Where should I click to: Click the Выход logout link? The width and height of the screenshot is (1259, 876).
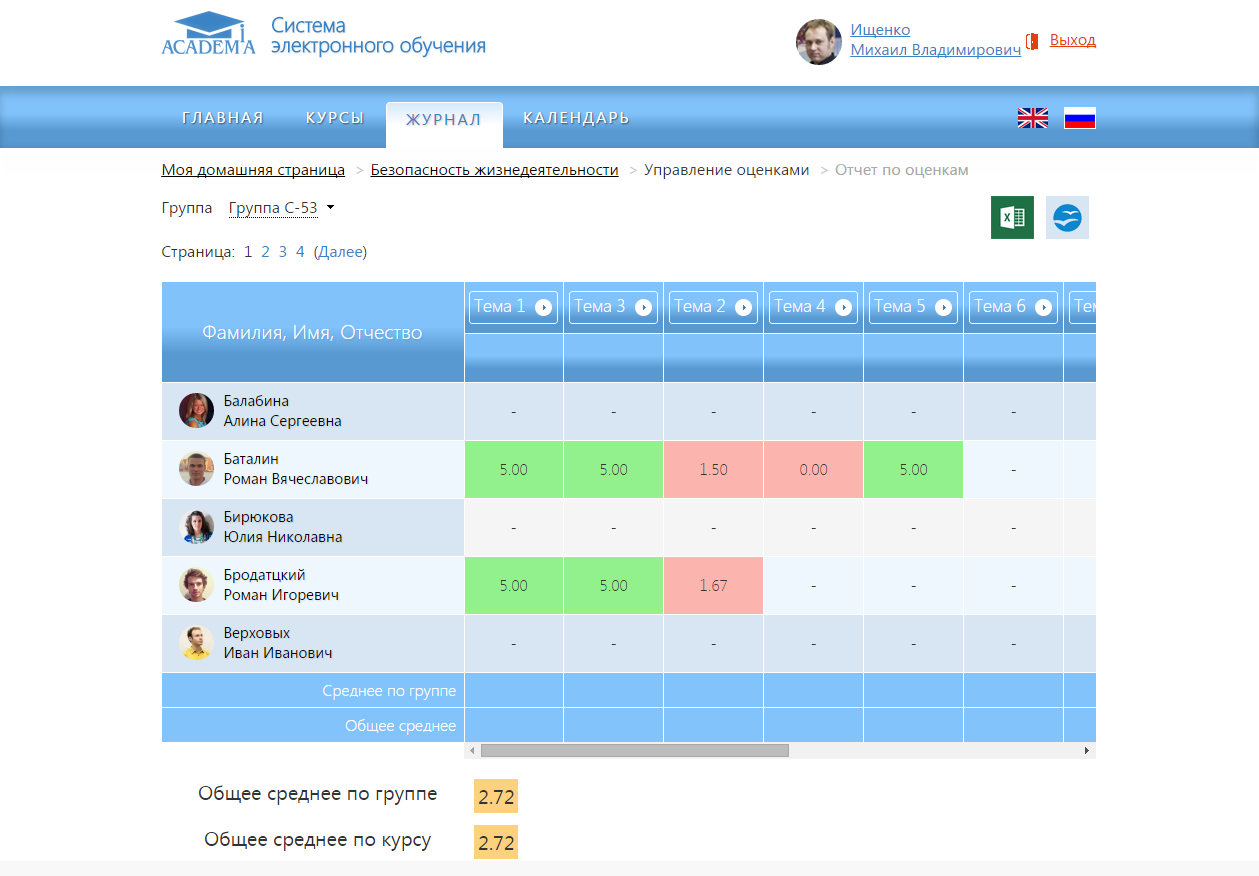click(x=1072, y=40)
